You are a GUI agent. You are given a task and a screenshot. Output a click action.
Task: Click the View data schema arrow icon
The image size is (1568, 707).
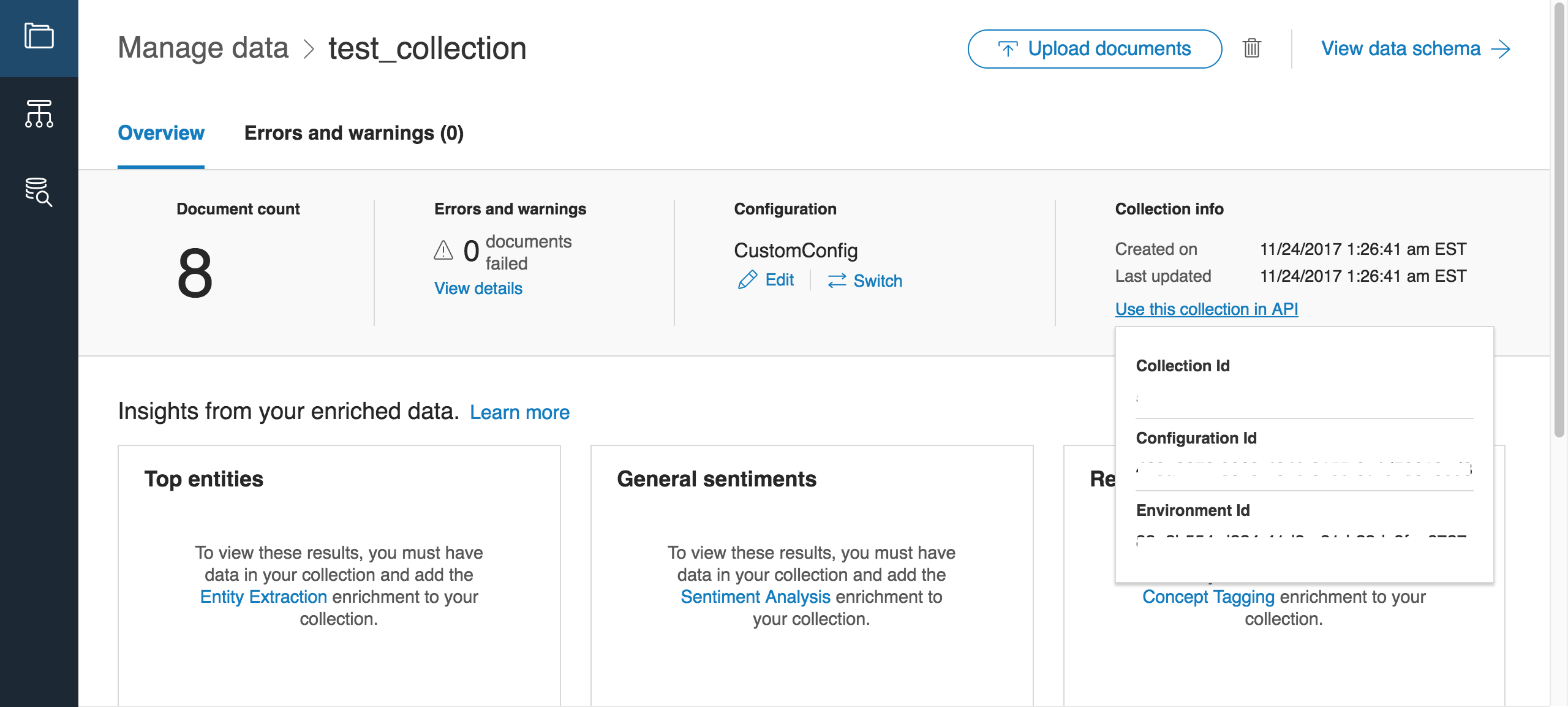point(1501,49)
